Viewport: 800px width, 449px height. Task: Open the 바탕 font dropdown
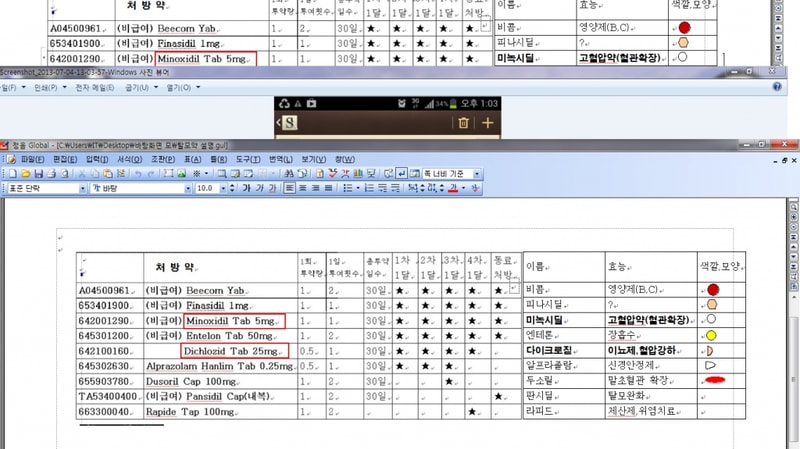pos(188,189)
